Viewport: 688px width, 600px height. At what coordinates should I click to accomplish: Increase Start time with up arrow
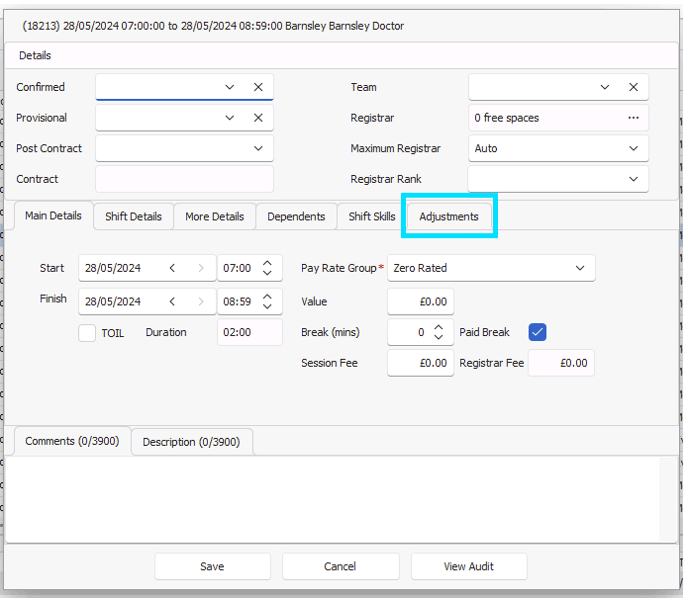pyautogui.click(x=267, y=263)
